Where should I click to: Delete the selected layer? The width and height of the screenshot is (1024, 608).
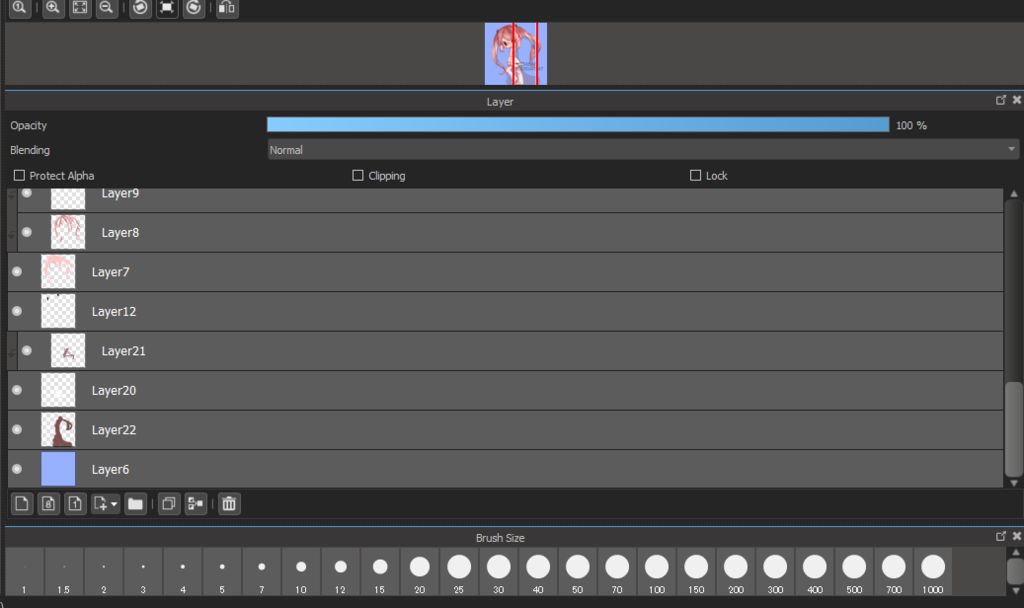pos(229,504)
